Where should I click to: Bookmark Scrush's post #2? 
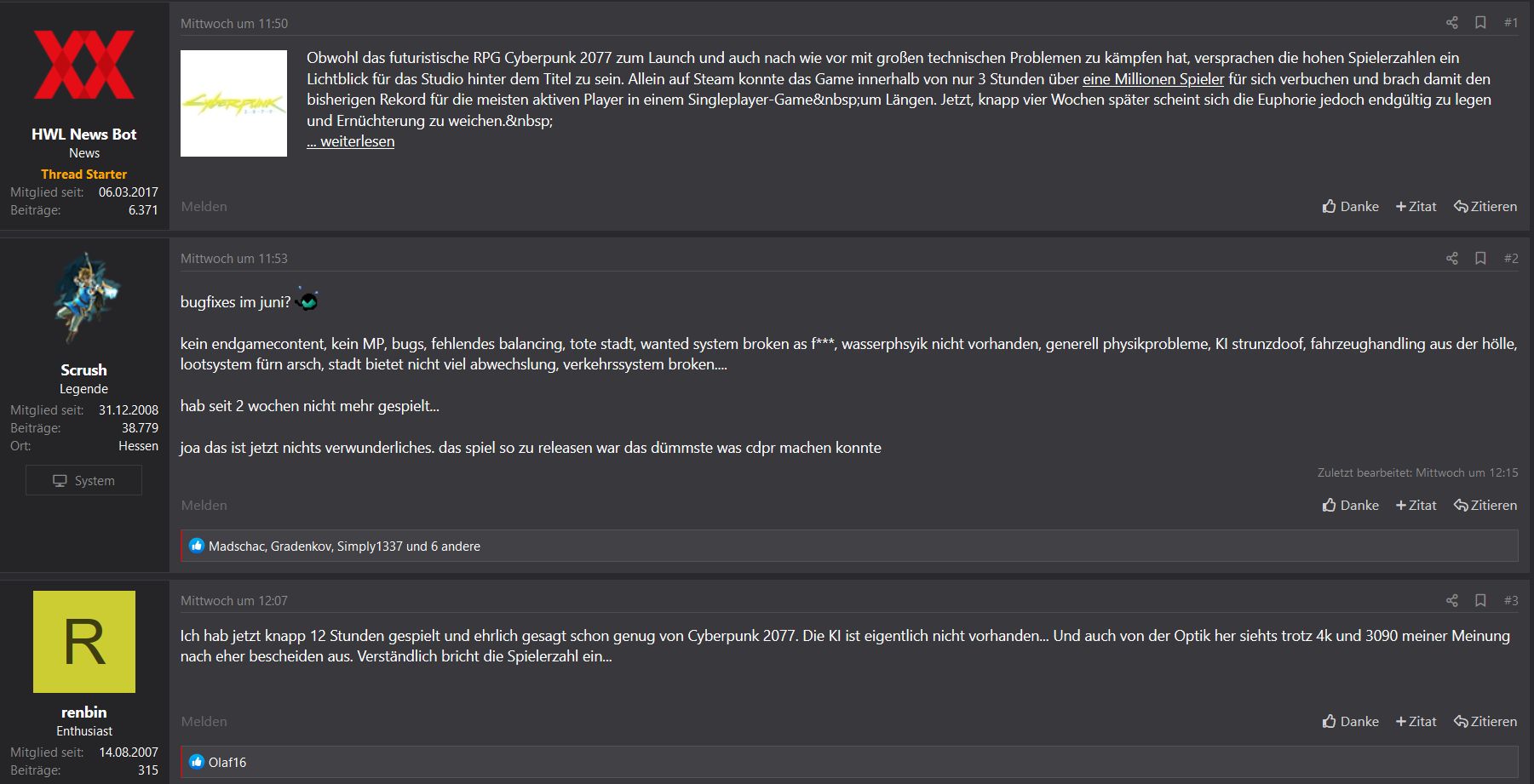tap(1480, 258)
